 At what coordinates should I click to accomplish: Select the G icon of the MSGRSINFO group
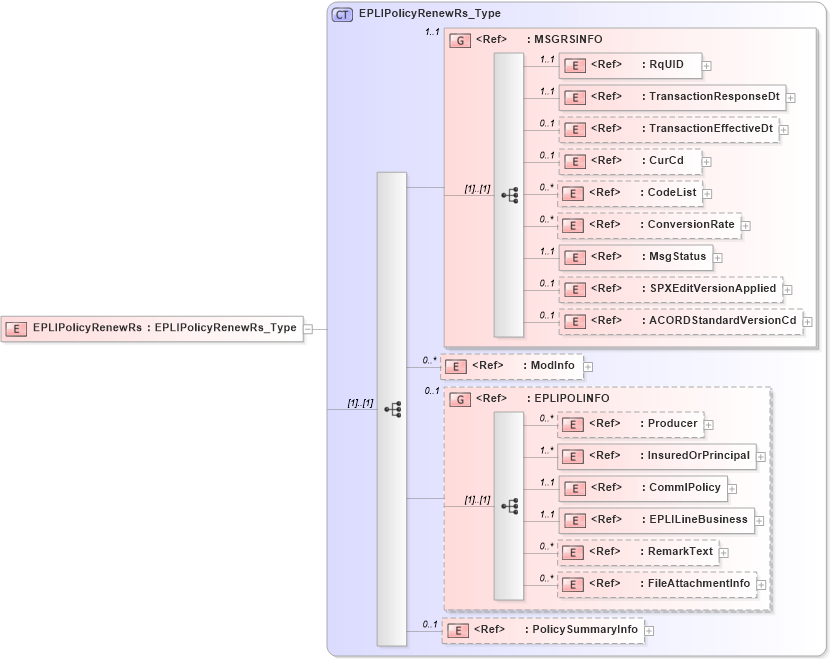[x=461, y=40]
